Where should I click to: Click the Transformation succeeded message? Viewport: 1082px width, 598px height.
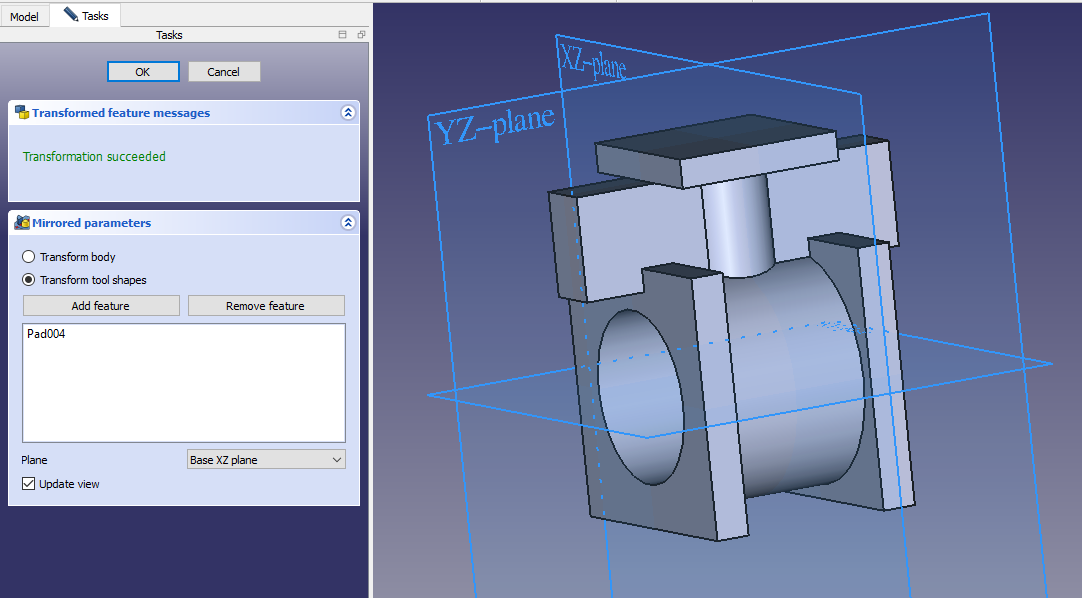point(94,157)
